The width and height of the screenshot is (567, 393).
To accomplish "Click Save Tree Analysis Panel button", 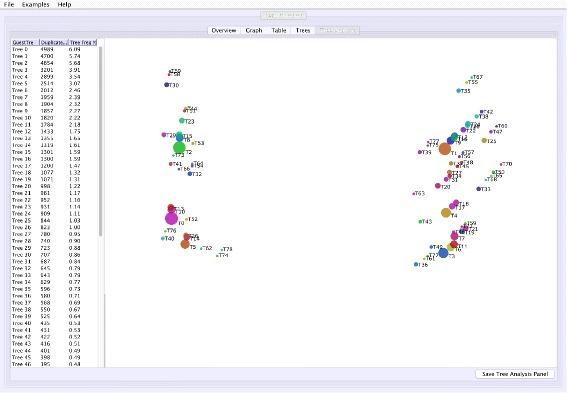I will click(515, 374).
